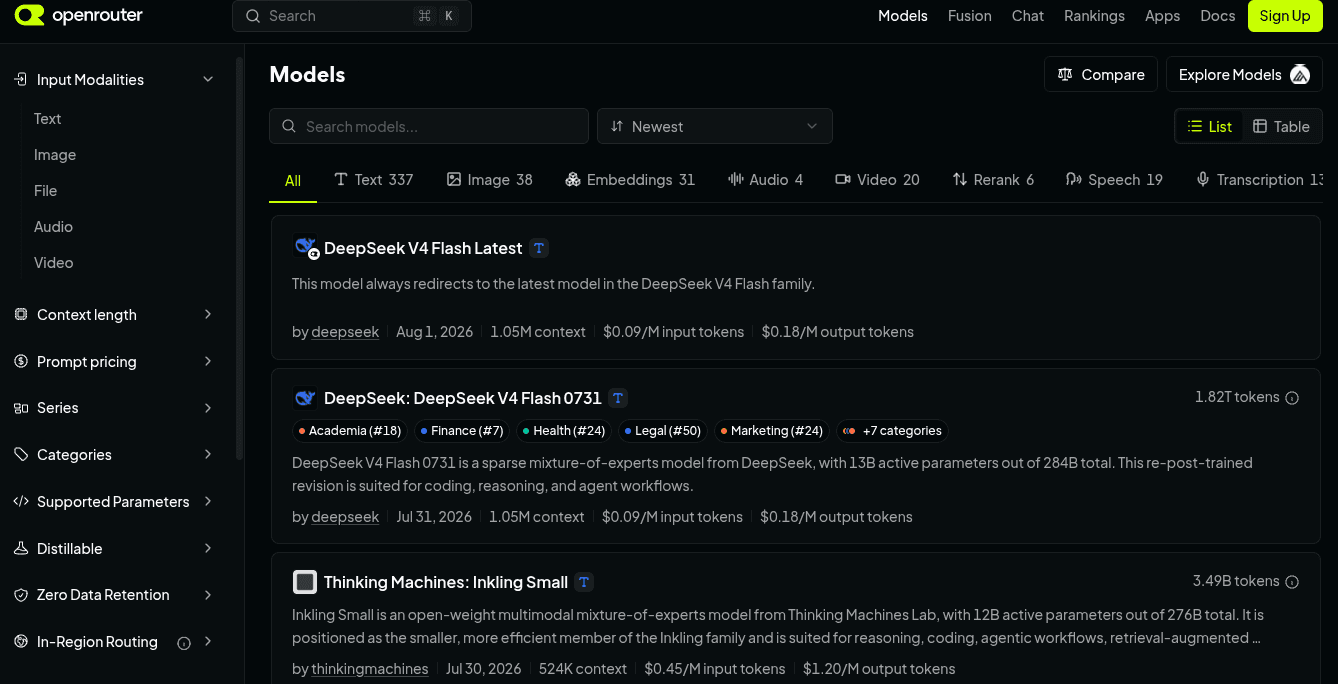The height and width of the screenshot is (684, 1338).
Task: Click the Context length chip icon
Action: coord(21,314)
